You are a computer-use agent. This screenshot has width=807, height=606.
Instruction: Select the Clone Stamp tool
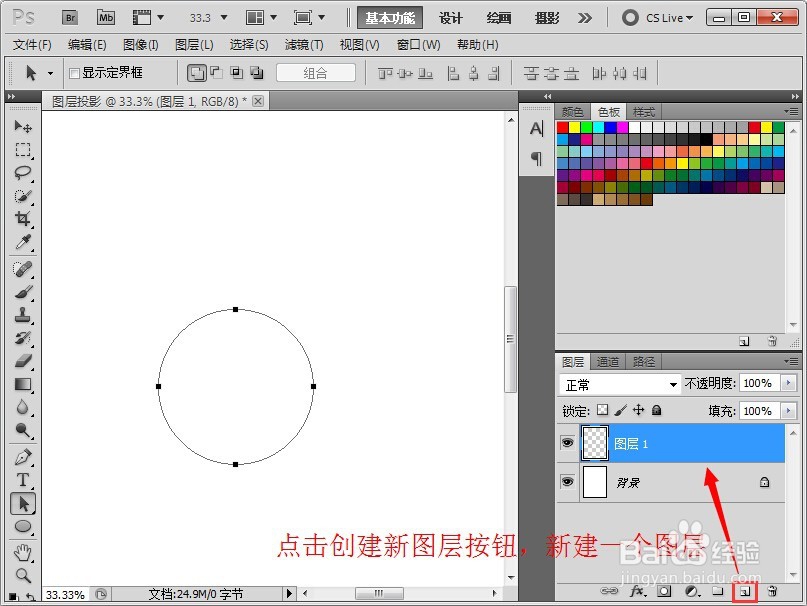pos(23,315)
